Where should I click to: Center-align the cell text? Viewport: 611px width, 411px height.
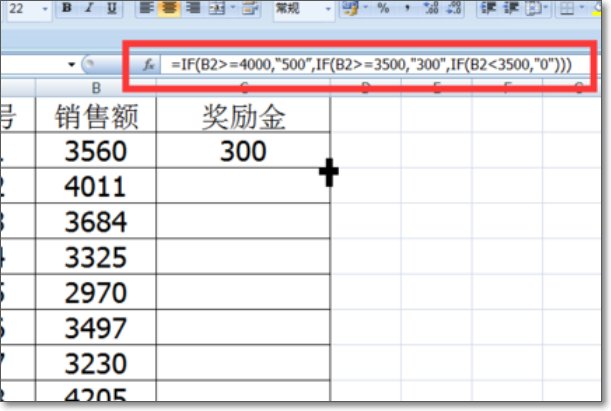click(169, 7)
